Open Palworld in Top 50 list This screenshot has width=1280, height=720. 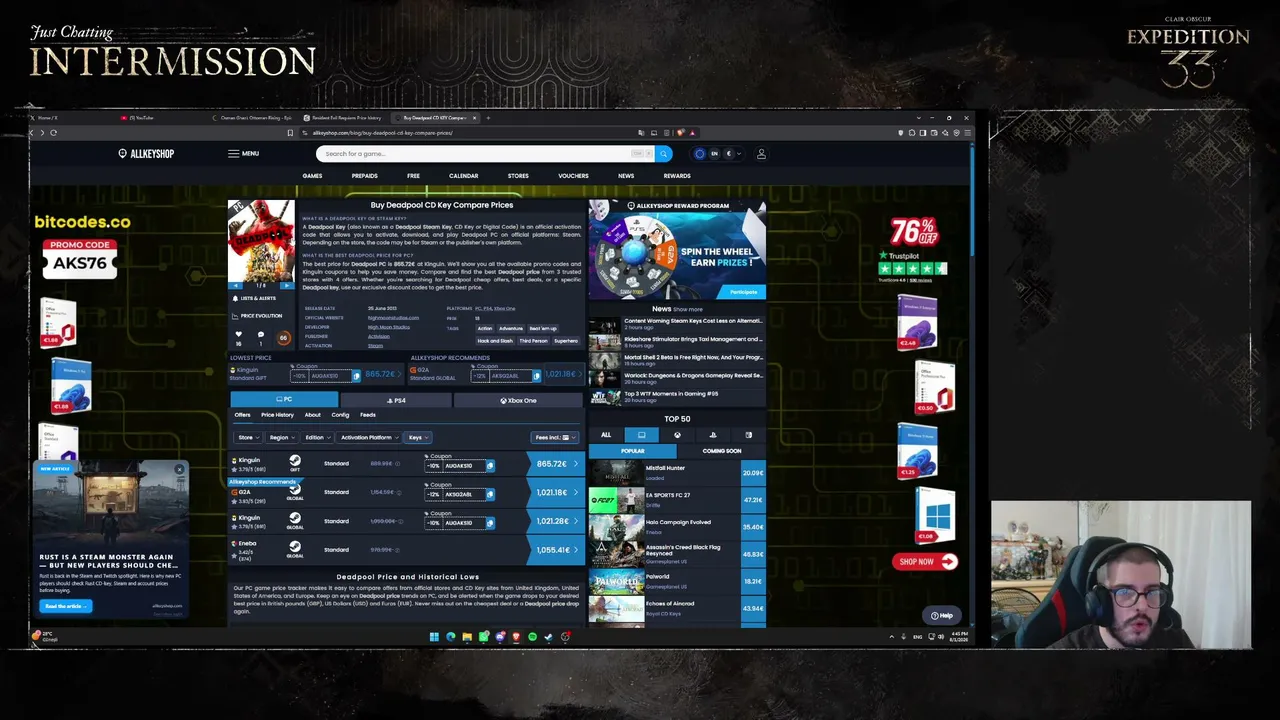[676, 581]
